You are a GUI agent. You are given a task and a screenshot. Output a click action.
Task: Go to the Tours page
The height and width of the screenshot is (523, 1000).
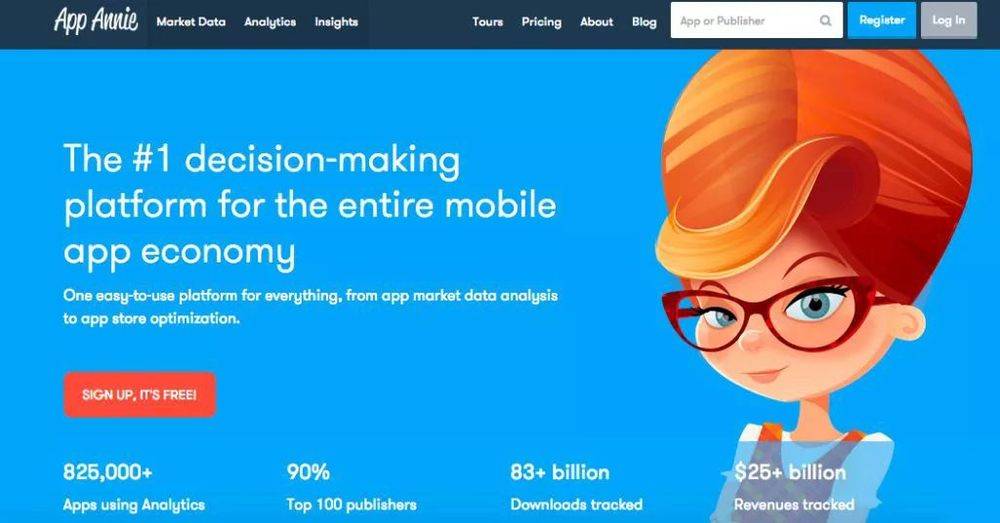pos(487,22)
